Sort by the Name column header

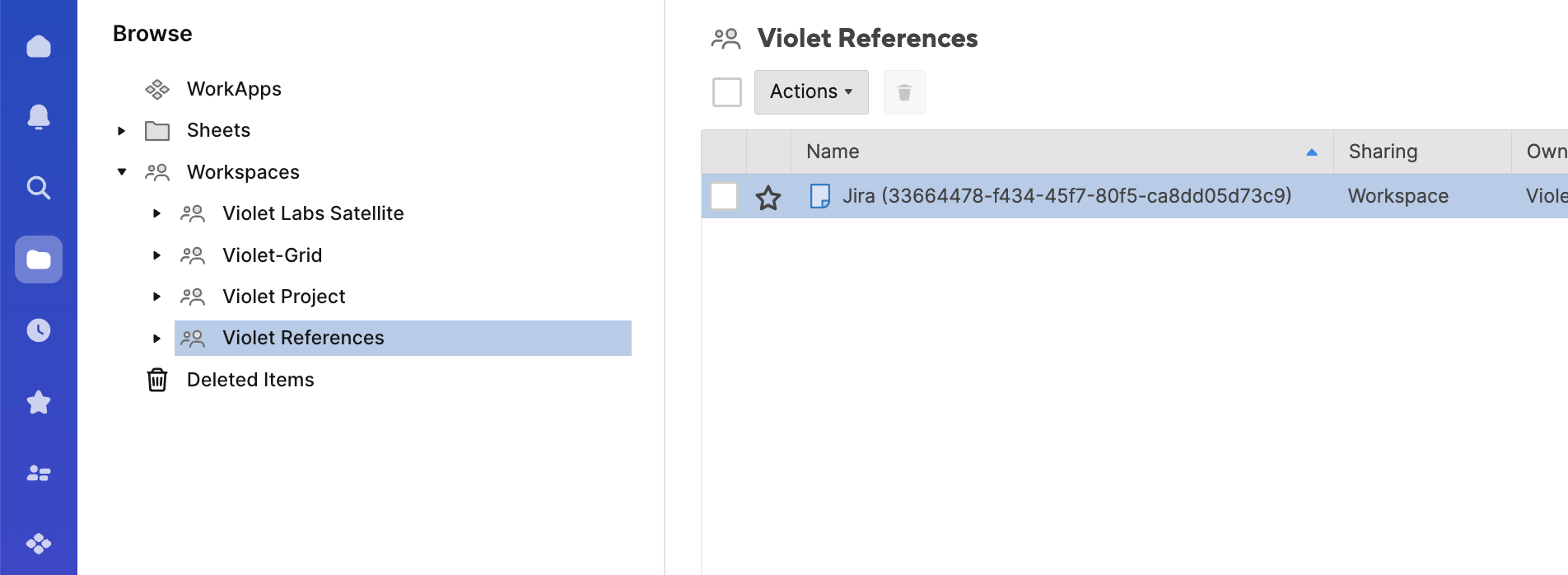pos(833,152)
